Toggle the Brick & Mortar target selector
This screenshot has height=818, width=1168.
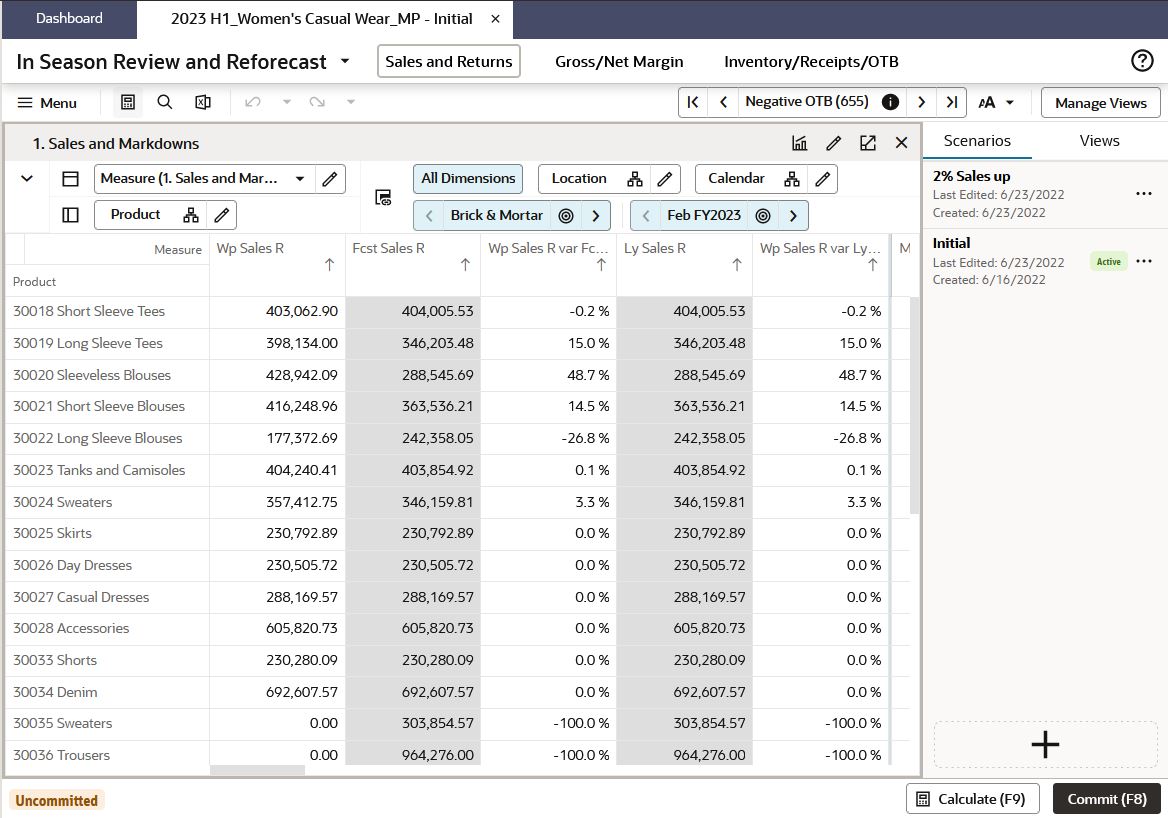coord(566,216)
